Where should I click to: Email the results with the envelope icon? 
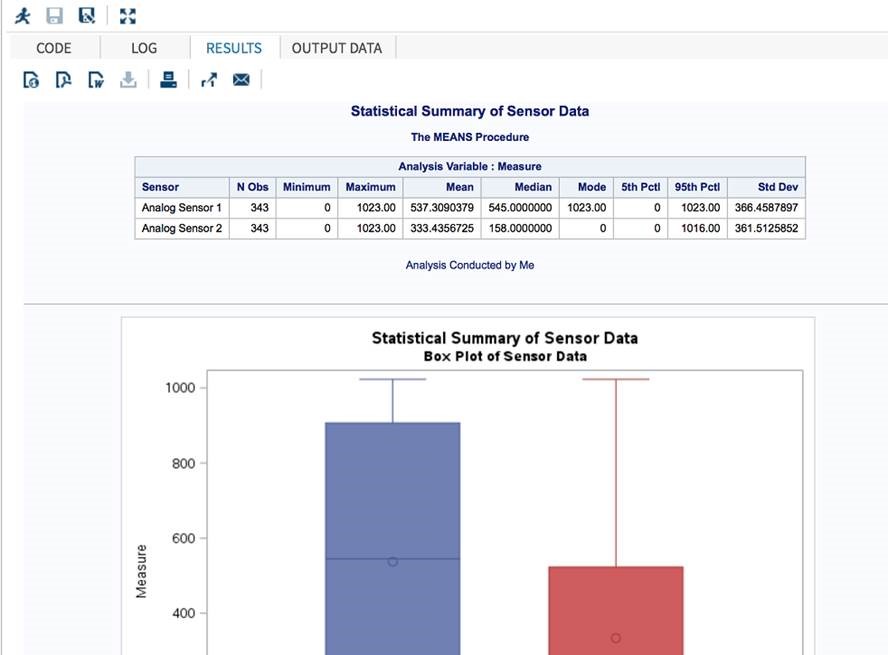[241, 80]
